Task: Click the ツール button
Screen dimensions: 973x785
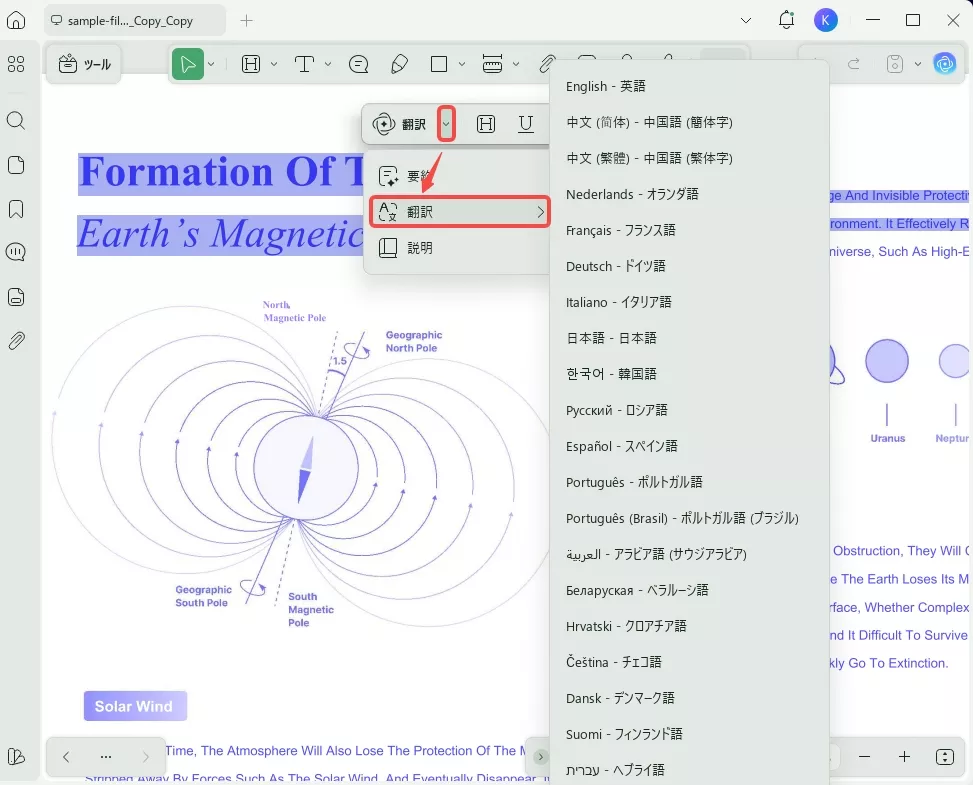Action: click(x=85, y=64)
